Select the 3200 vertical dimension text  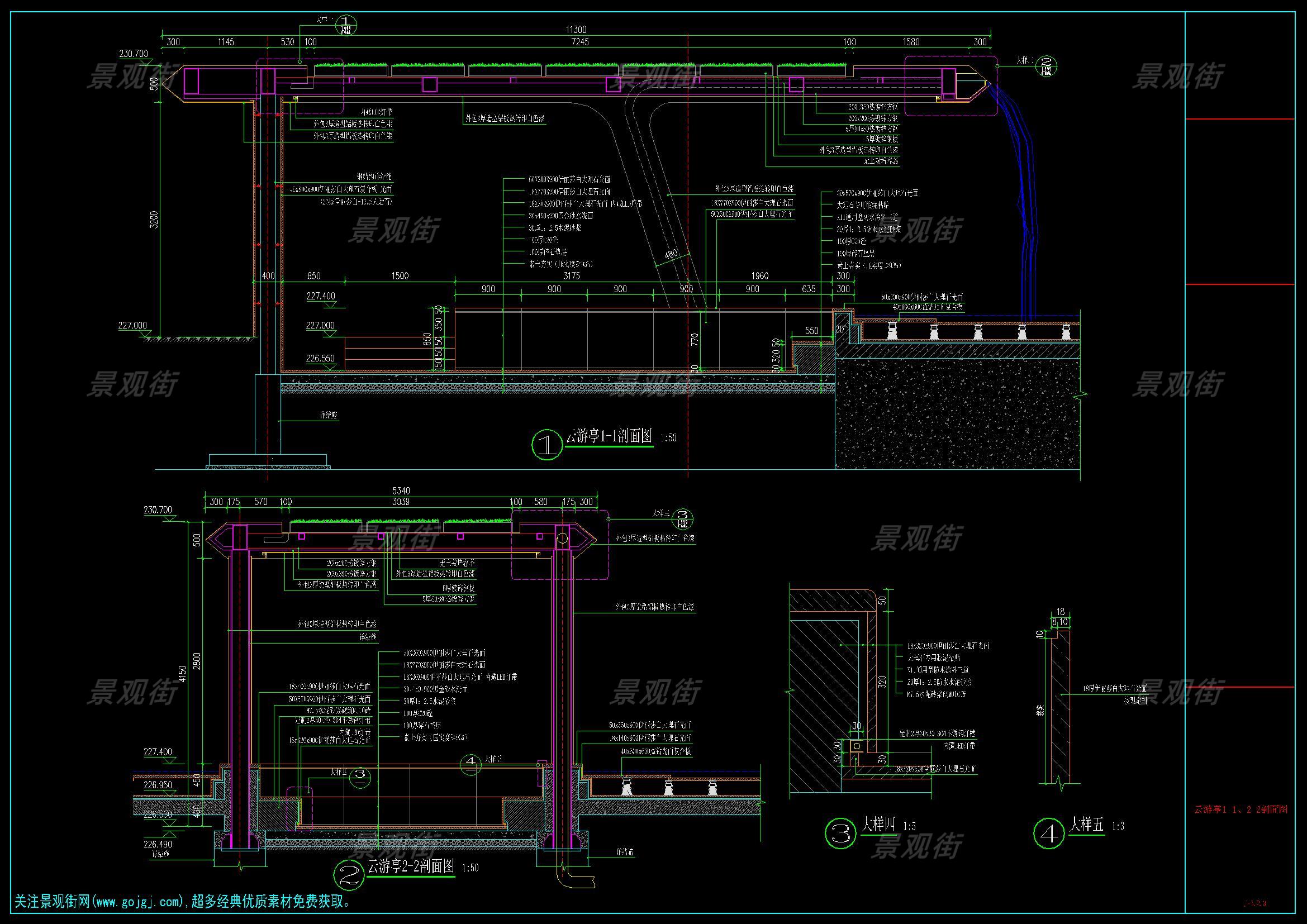pyautogui.click(x=155, y=219)
